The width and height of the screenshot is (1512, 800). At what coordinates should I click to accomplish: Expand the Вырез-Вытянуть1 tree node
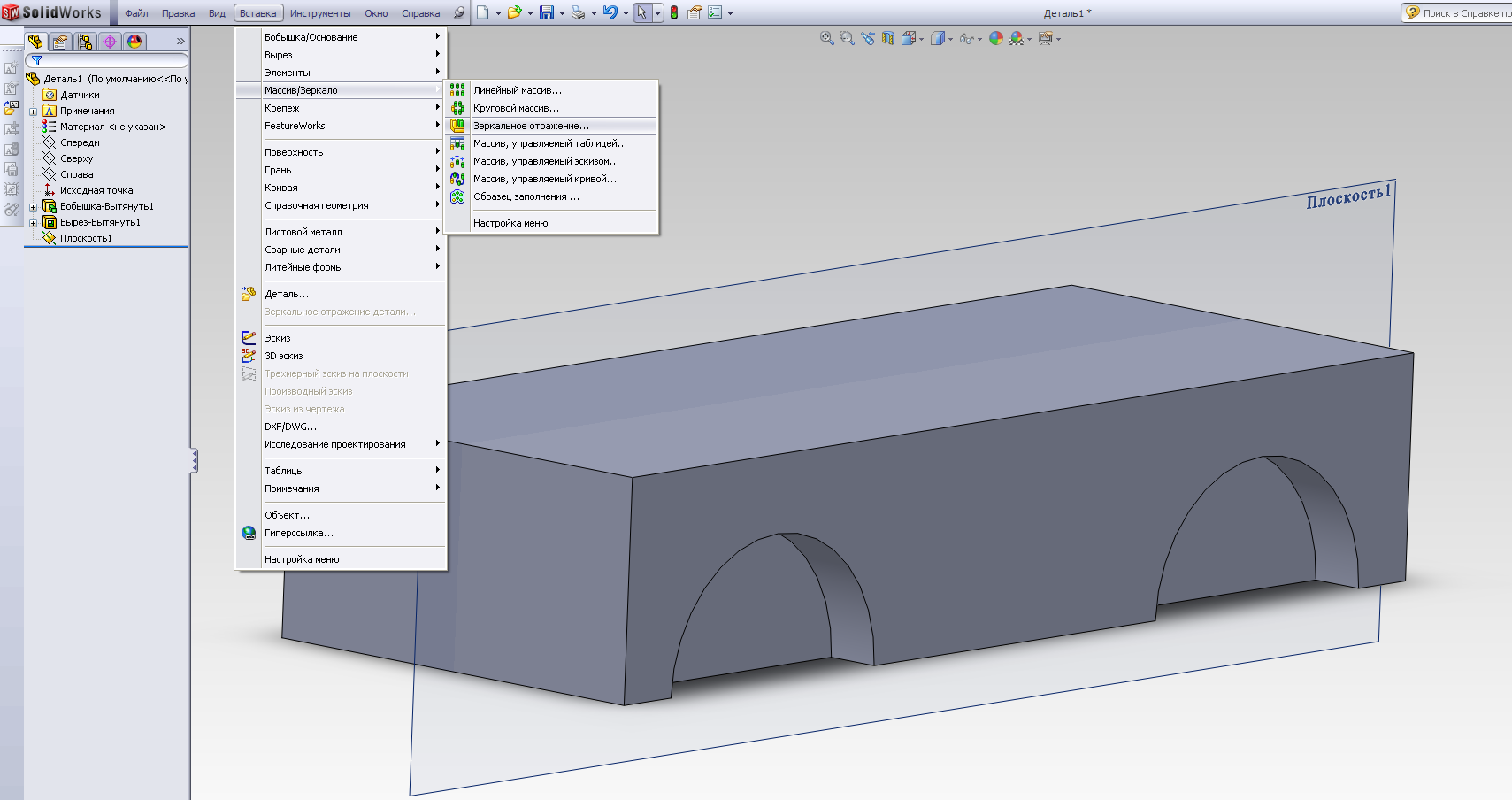34,223
